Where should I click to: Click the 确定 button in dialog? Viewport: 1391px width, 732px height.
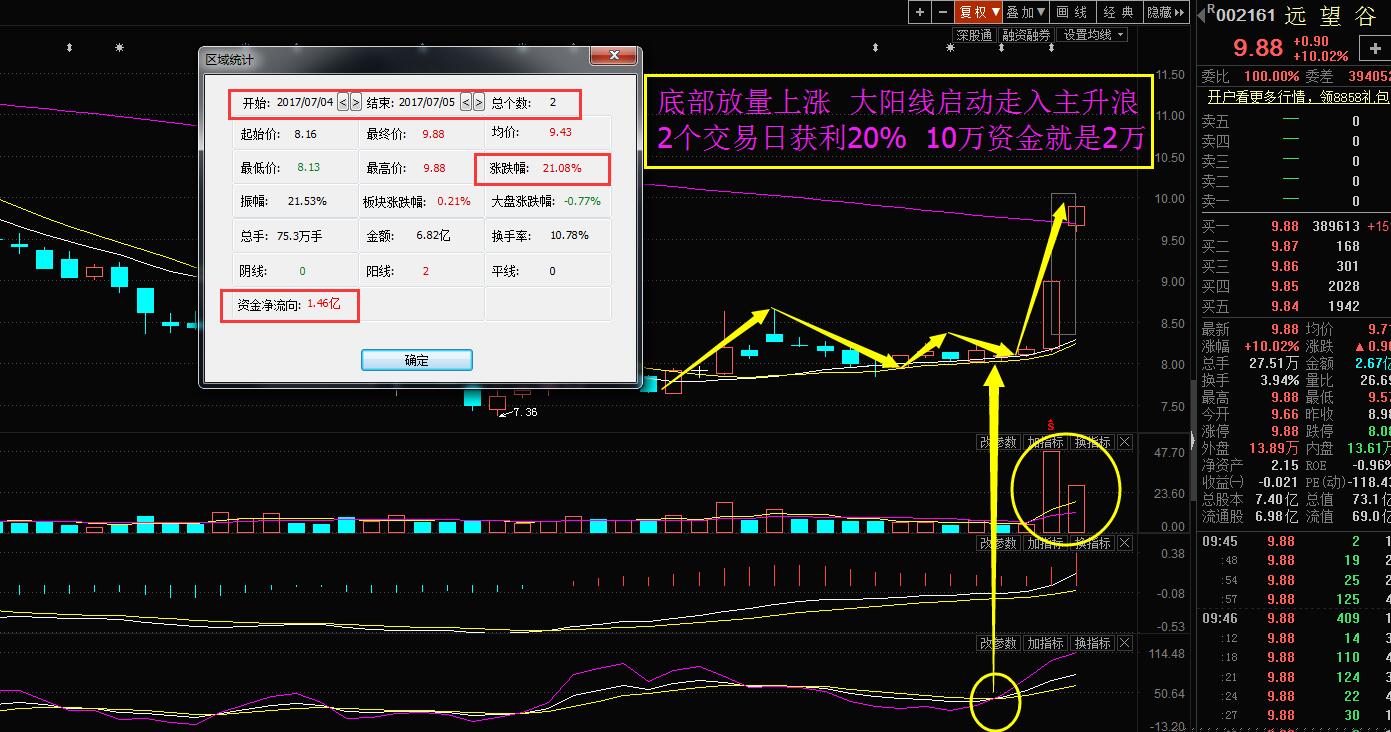click(416, 360)
